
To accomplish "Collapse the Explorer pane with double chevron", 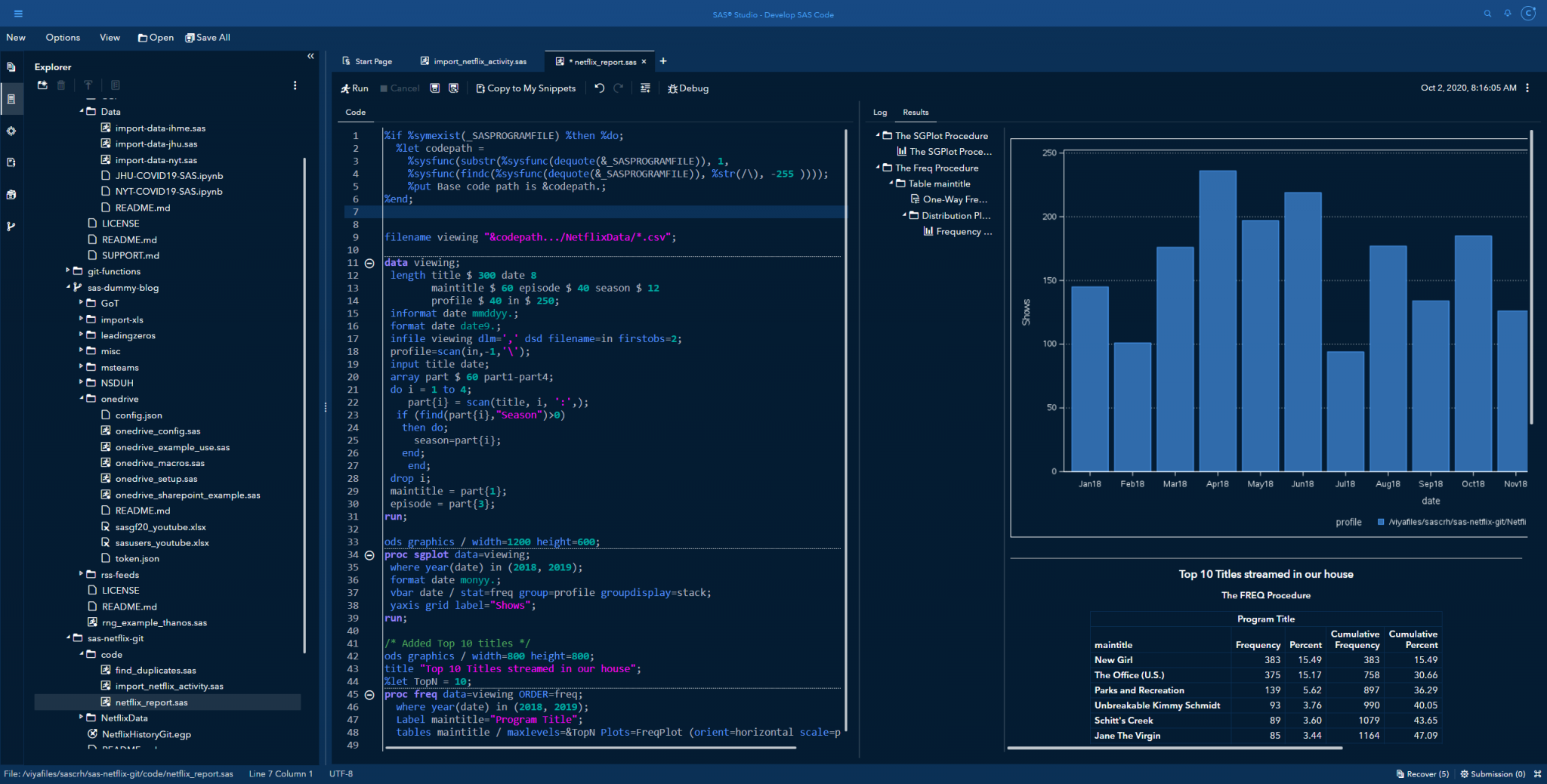I will pos(310,57).
